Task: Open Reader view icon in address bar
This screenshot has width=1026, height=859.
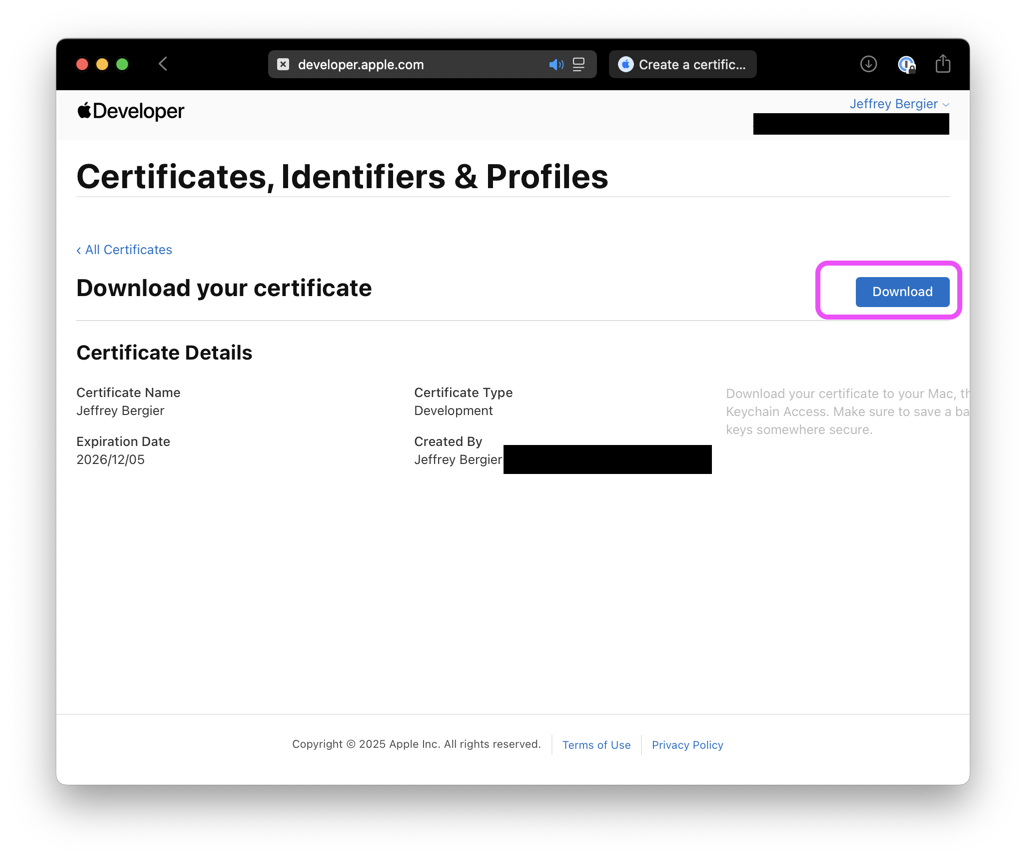Action: (579, 64)
